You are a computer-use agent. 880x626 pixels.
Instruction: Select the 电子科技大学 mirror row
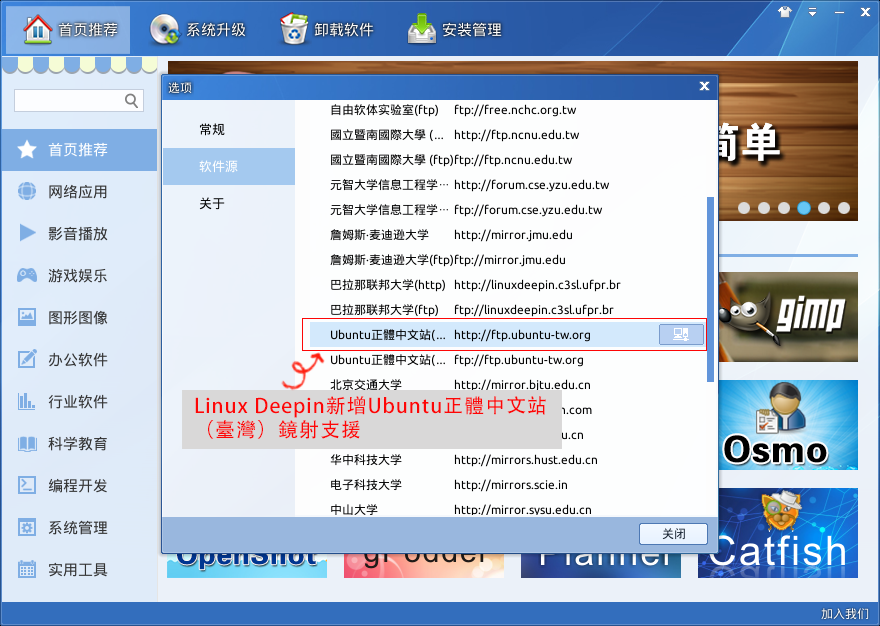coord(508,485)
